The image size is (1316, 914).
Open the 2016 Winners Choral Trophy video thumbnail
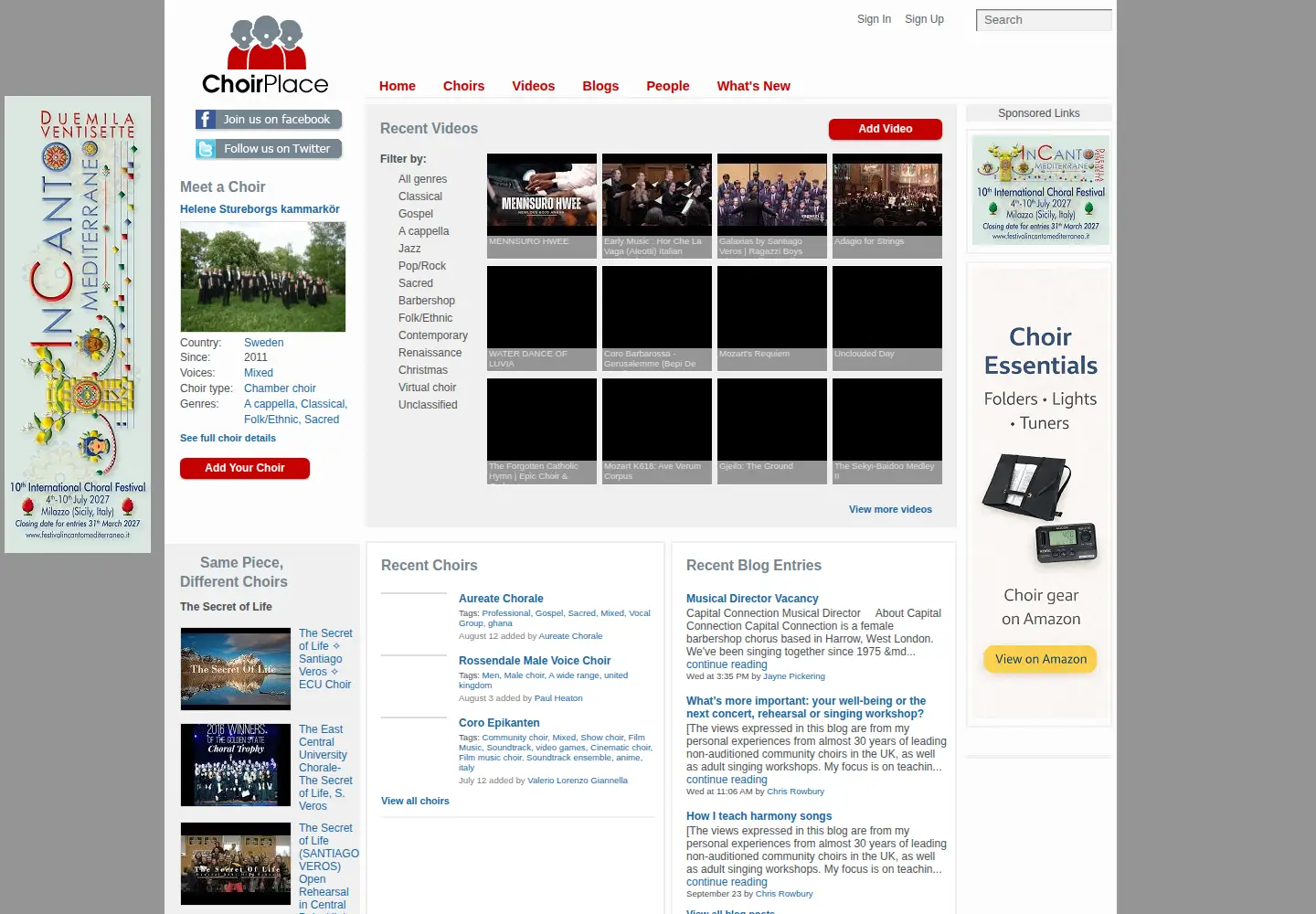(236, 765)
